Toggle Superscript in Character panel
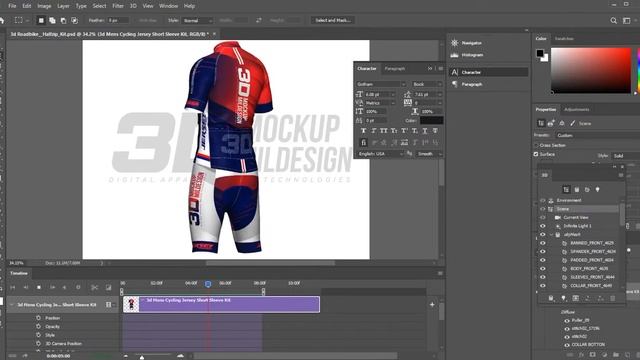Image resolution: width=640 pixels, height=360 pixels. click(x=404, y=131)
